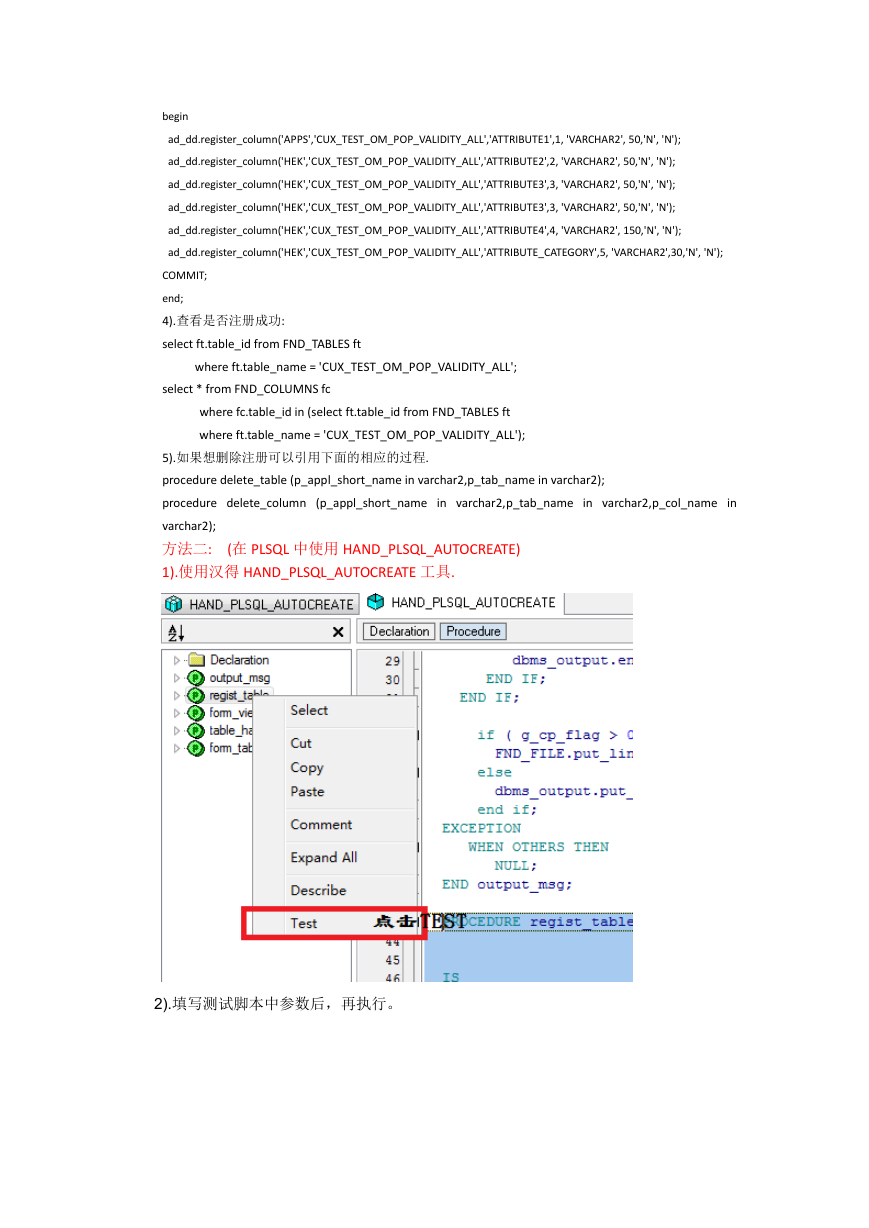Choose Paste from the context menu
Image resolution: width=869 pixels, height=1228 pixels.
[x=335, y=791]
